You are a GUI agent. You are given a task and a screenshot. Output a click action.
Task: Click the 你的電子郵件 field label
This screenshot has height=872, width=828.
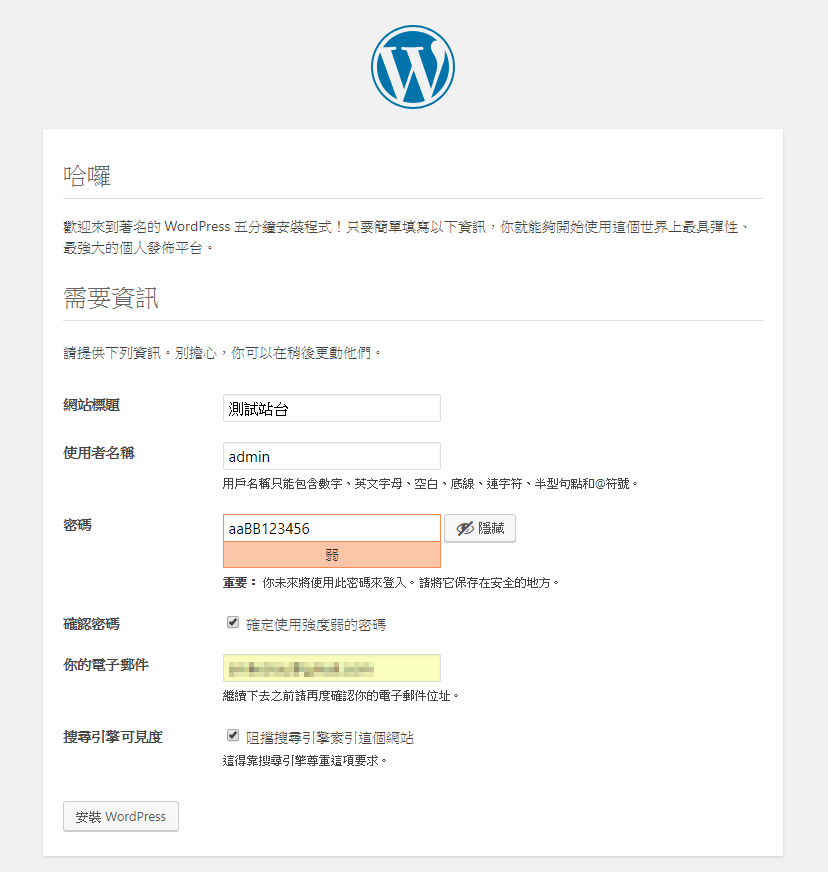[105, 665]
